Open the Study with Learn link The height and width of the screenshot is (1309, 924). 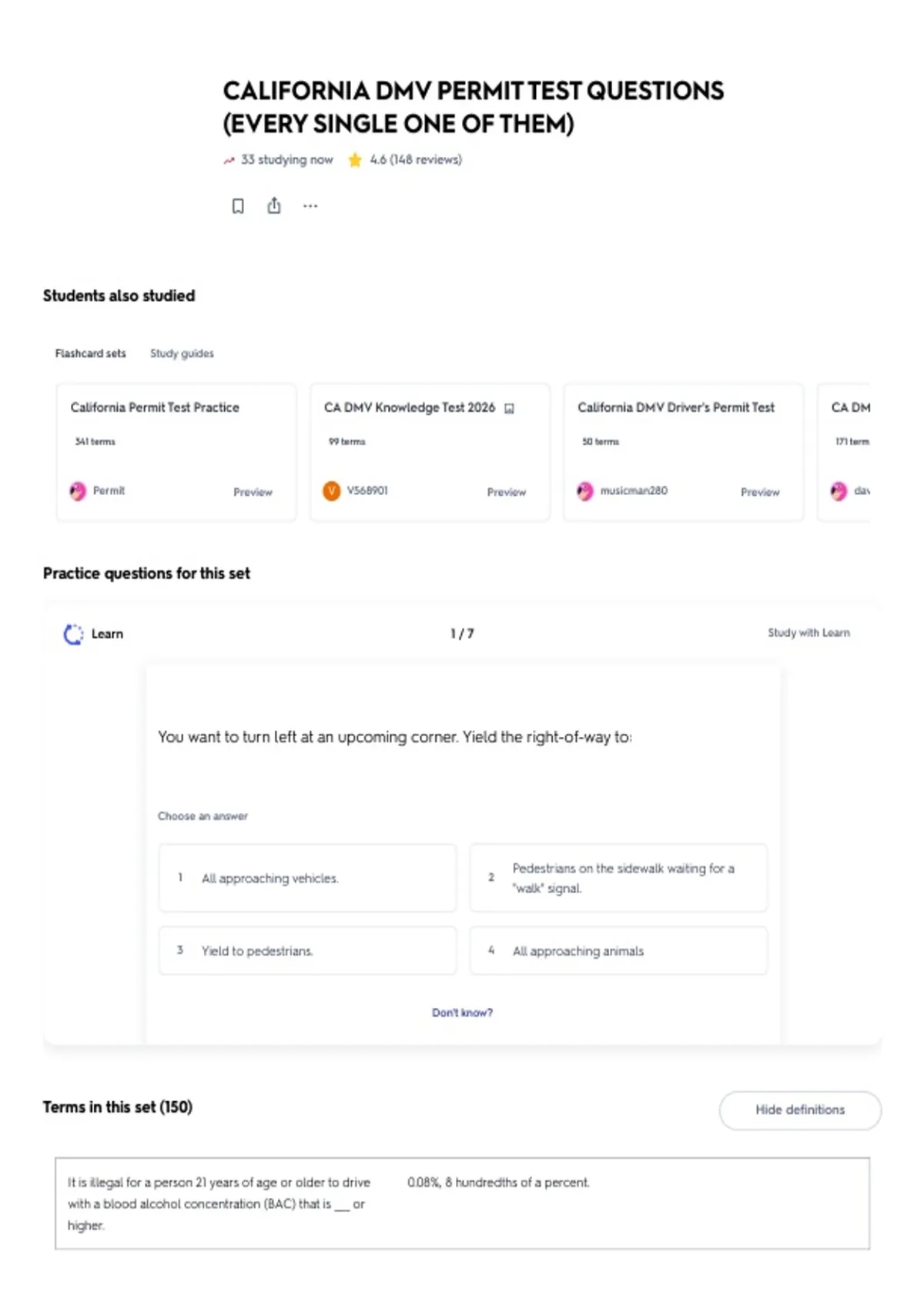coord(808,633)
